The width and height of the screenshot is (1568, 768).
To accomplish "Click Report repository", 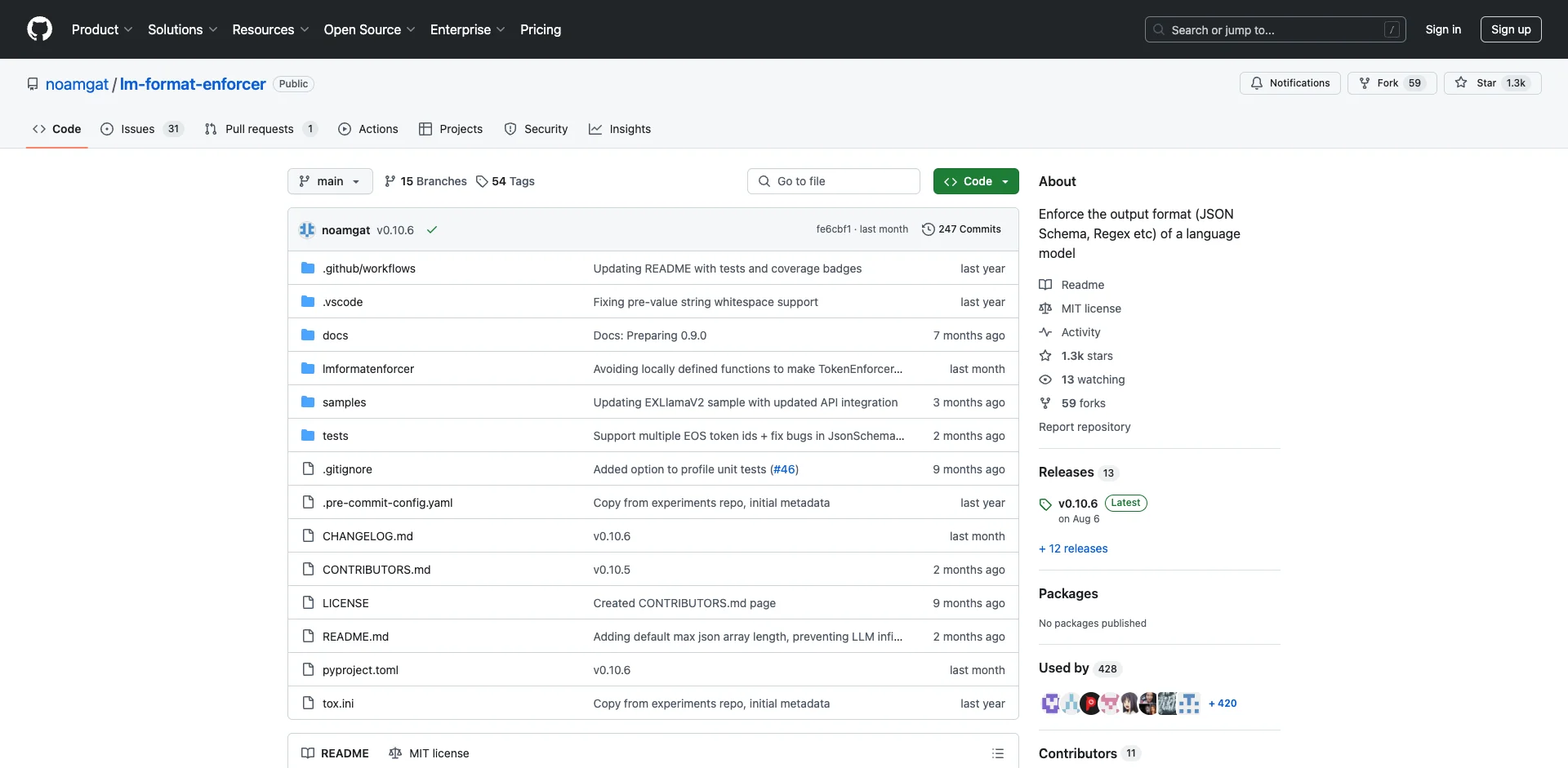I will [1085, 427].
